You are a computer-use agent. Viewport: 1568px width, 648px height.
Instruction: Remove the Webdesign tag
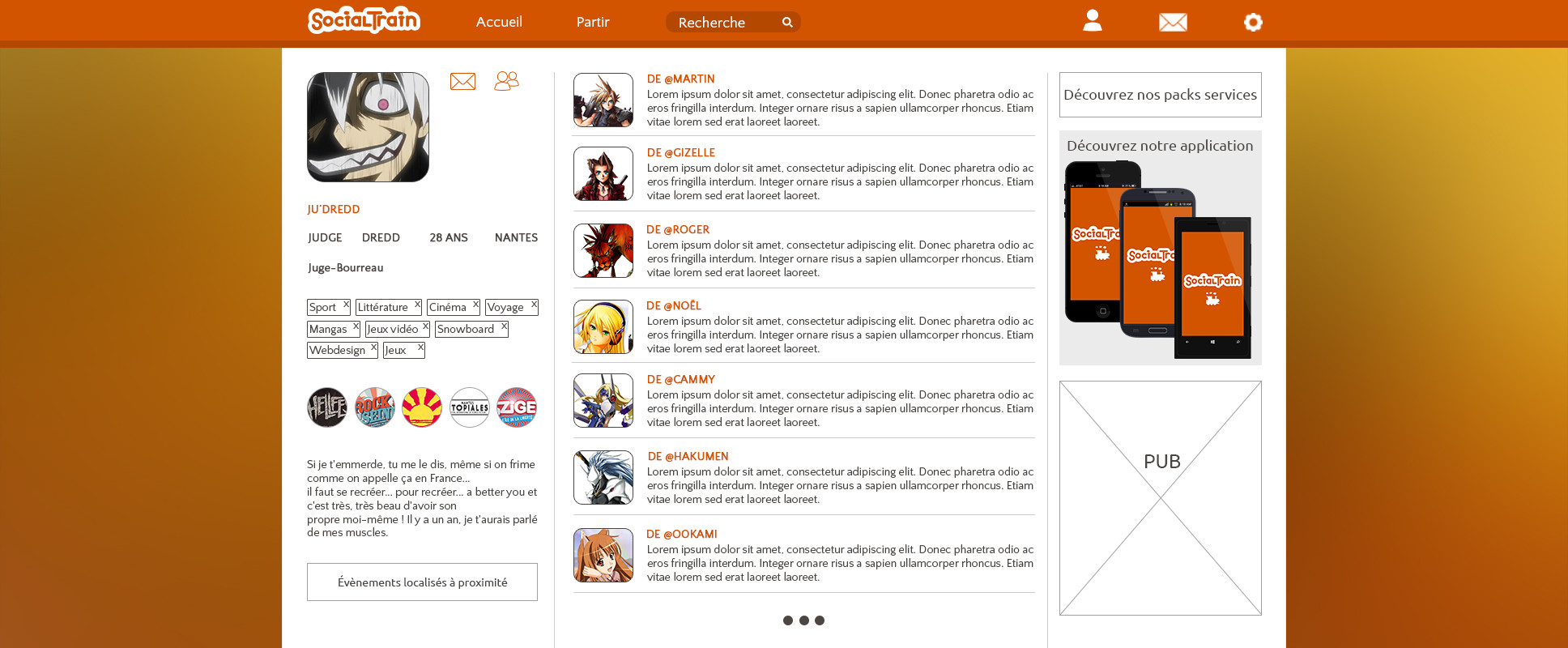373,347
